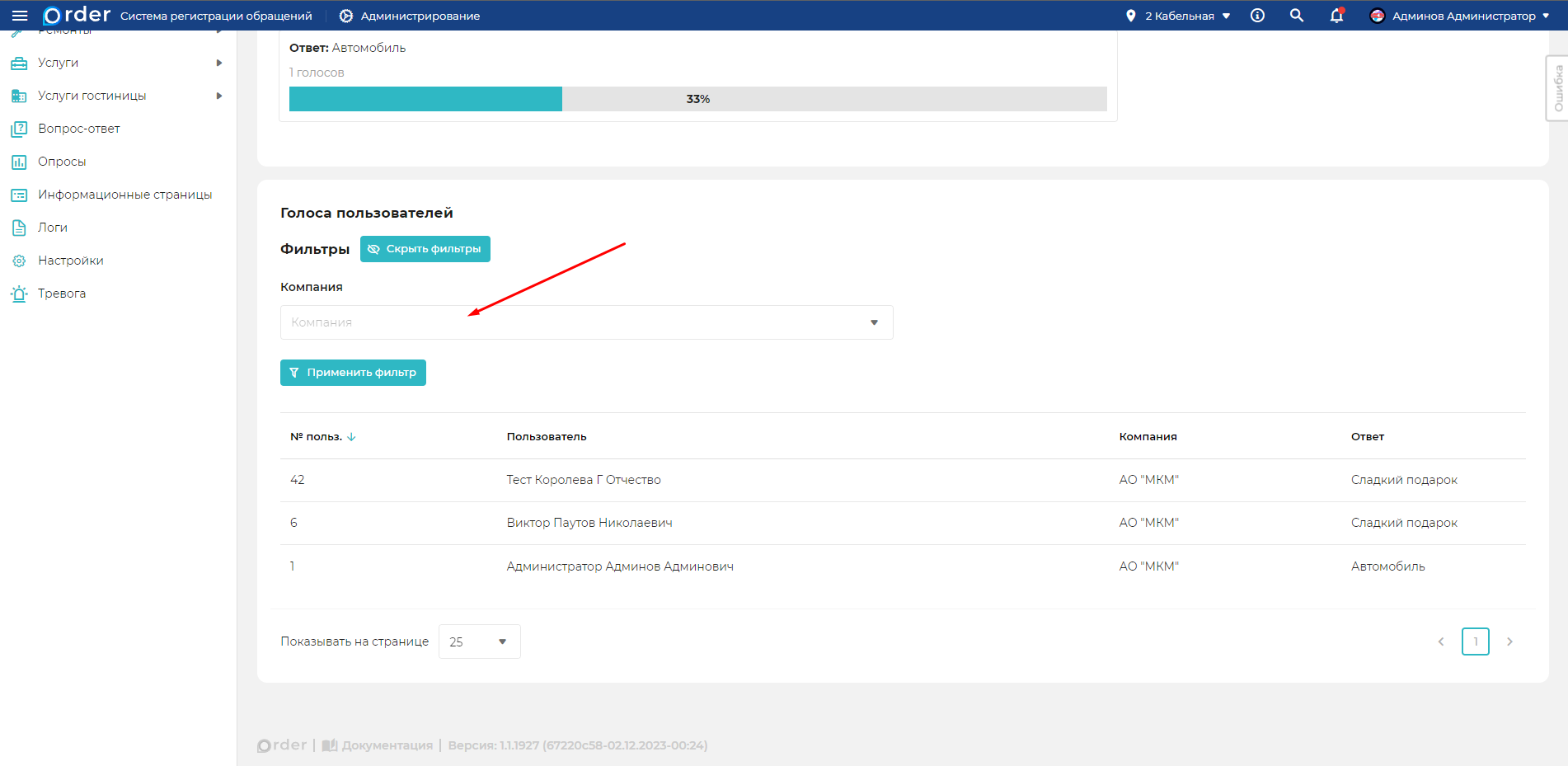Click Применить фильтр button
The height and width of the screenshot is (766, 1568).
[353, 373]
